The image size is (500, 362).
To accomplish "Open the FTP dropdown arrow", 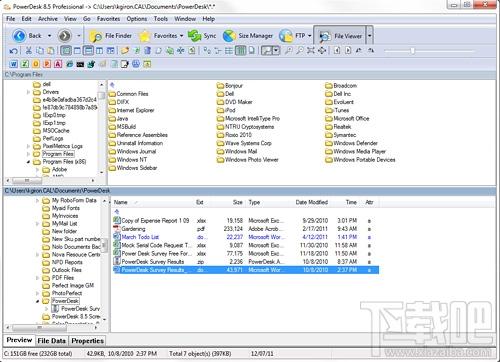I will 310,36.
